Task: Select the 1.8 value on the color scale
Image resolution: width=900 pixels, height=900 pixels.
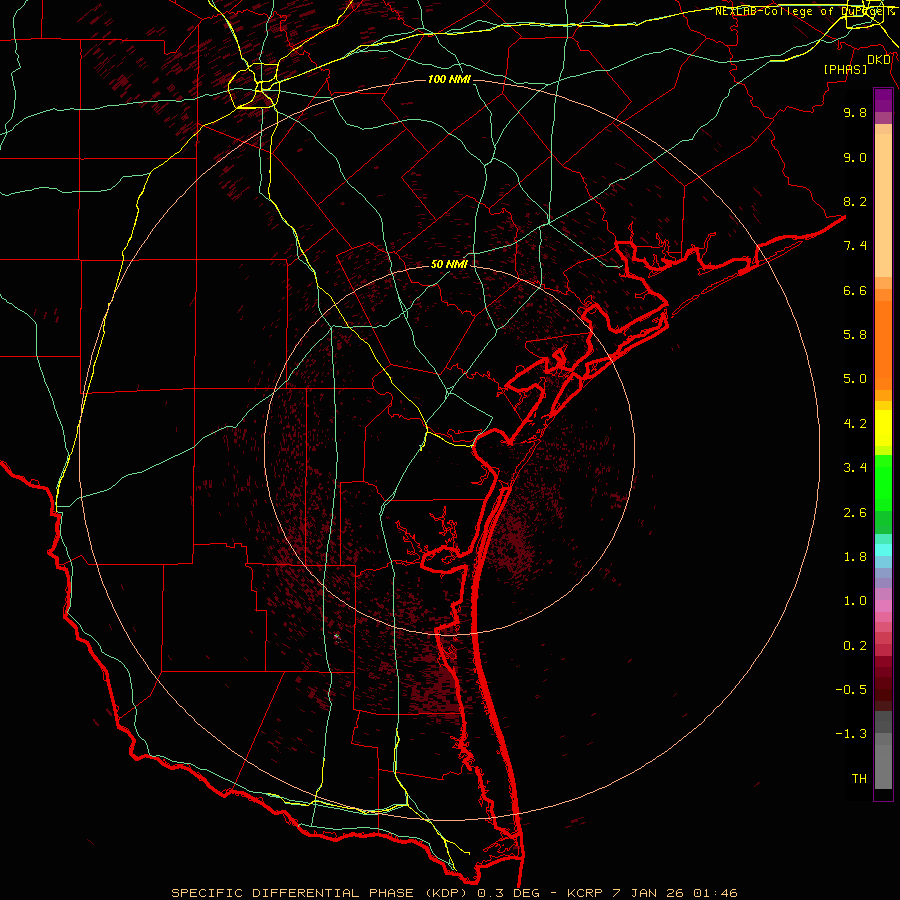Action: point(855,556)
